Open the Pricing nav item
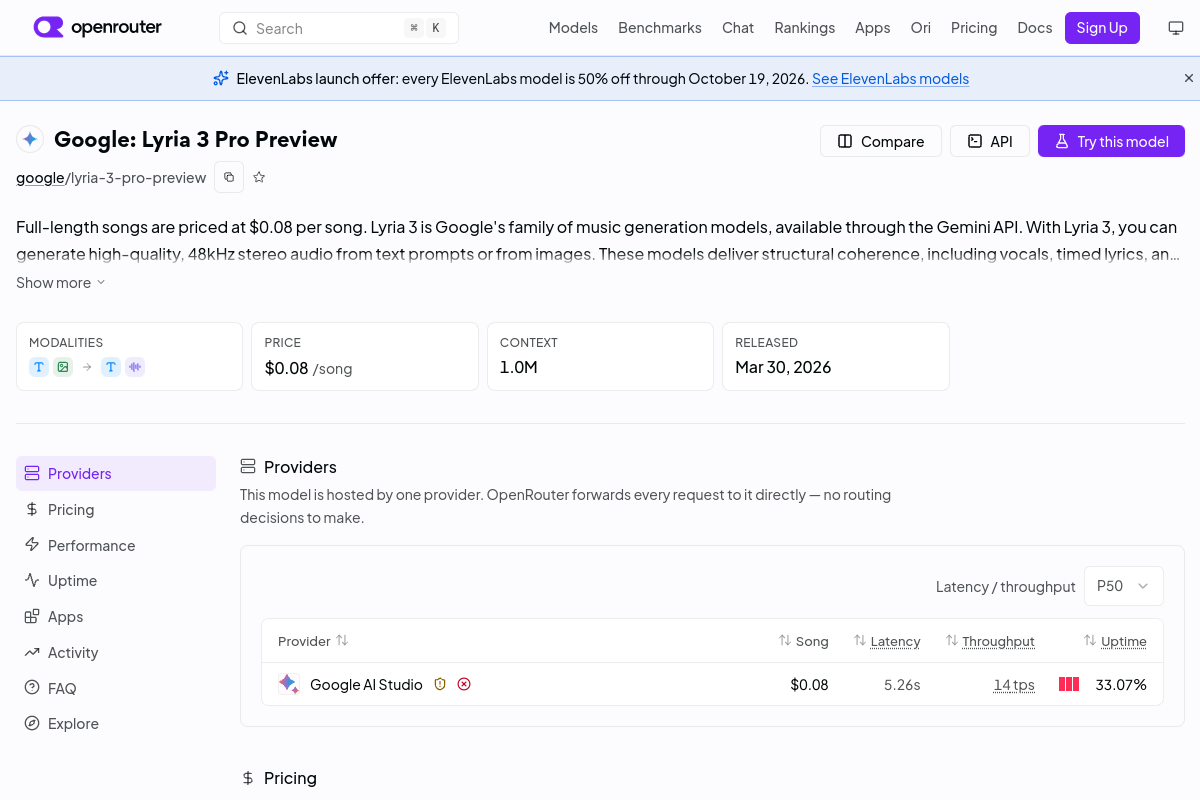This screenshot has height=800, width=1200. click(x=974, y=28)
